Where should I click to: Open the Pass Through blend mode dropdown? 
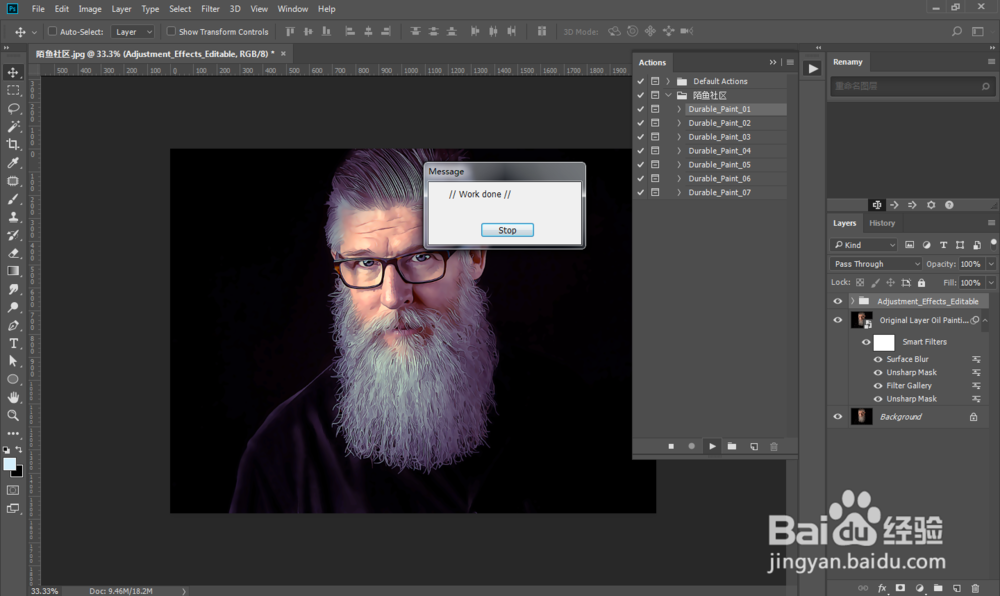click(x=876, y=264)
